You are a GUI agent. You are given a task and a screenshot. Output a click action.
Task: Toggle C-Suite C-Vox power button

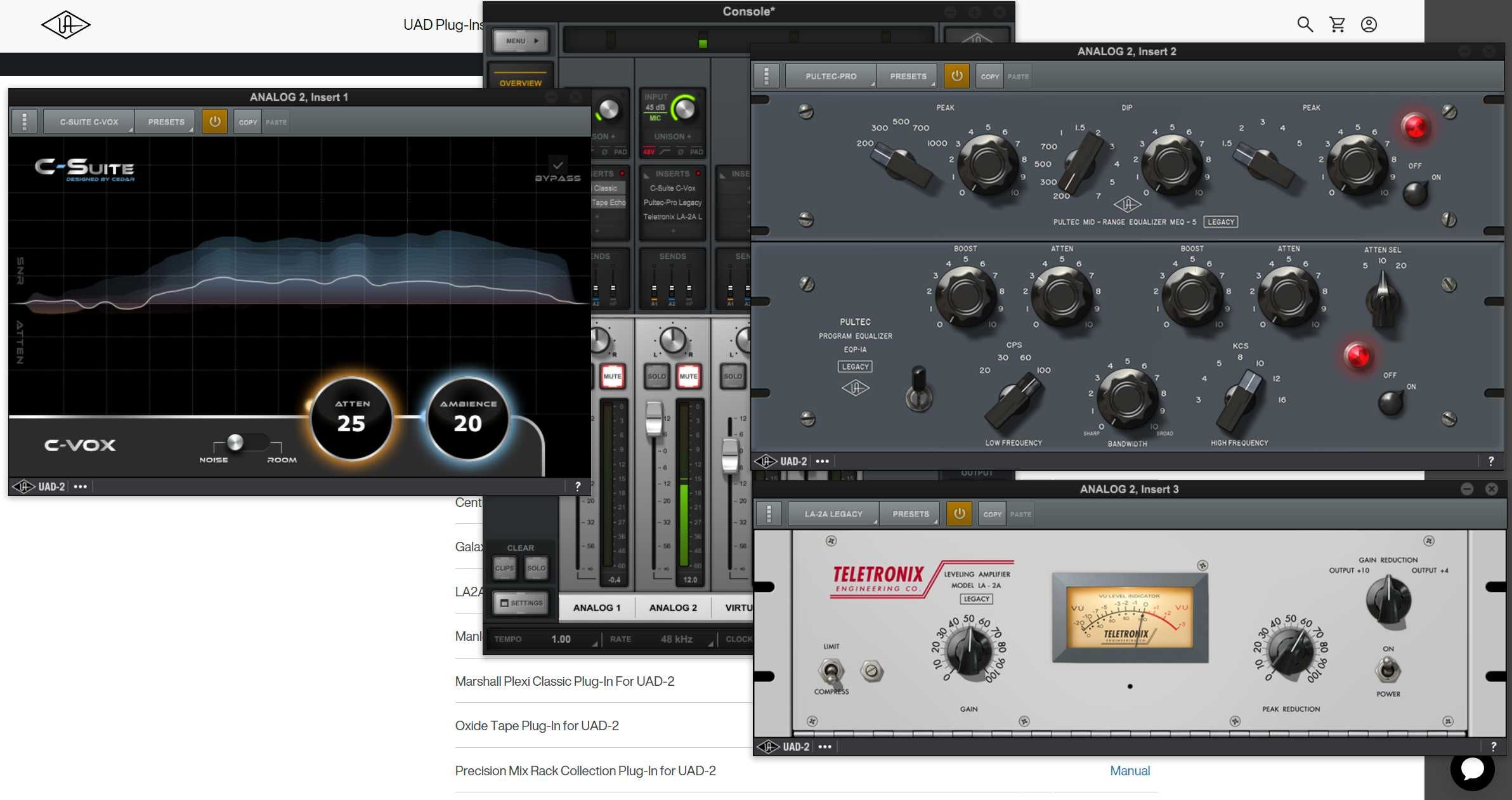tap(214, 121)
